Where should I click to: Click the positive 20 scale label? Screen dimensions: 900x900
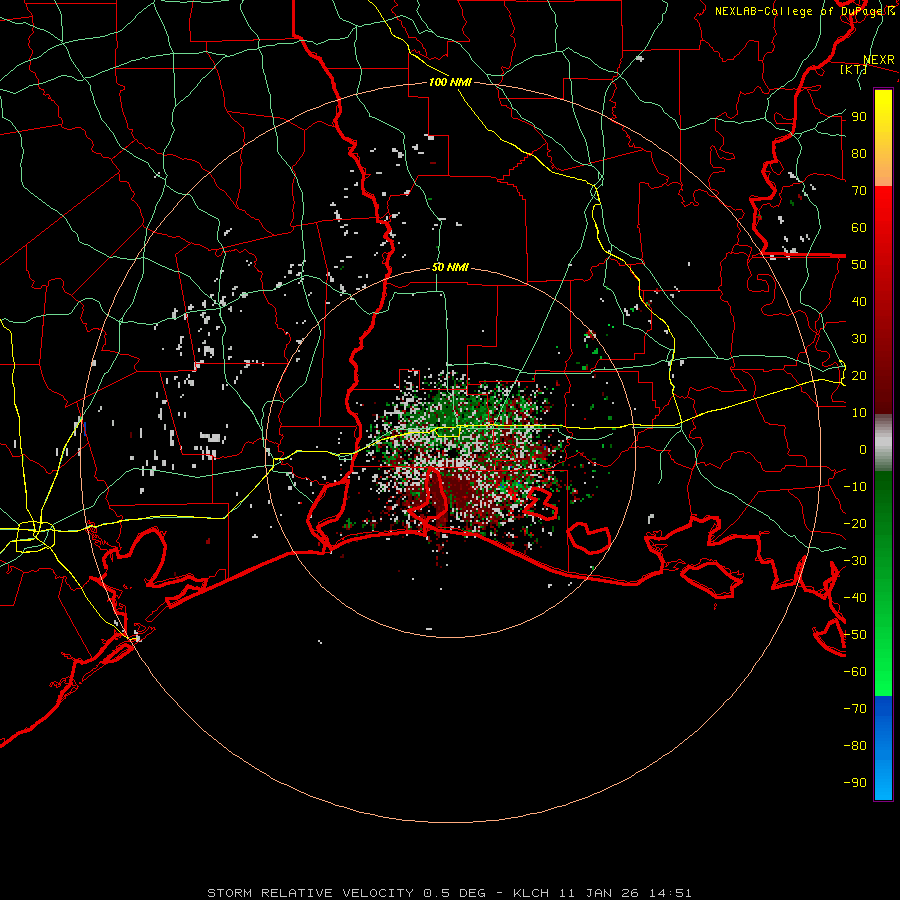859,376
